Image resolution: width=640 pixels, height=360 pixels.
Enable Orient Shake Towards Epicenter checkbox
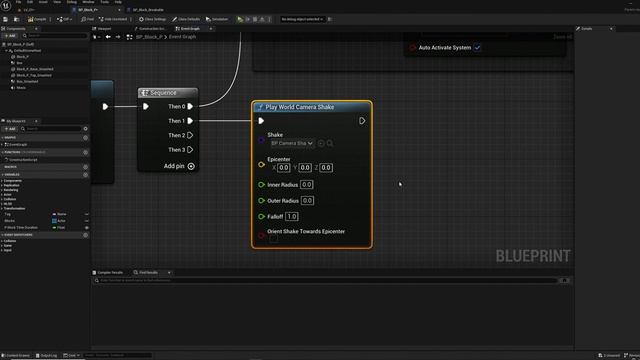[x=273, y=239]
